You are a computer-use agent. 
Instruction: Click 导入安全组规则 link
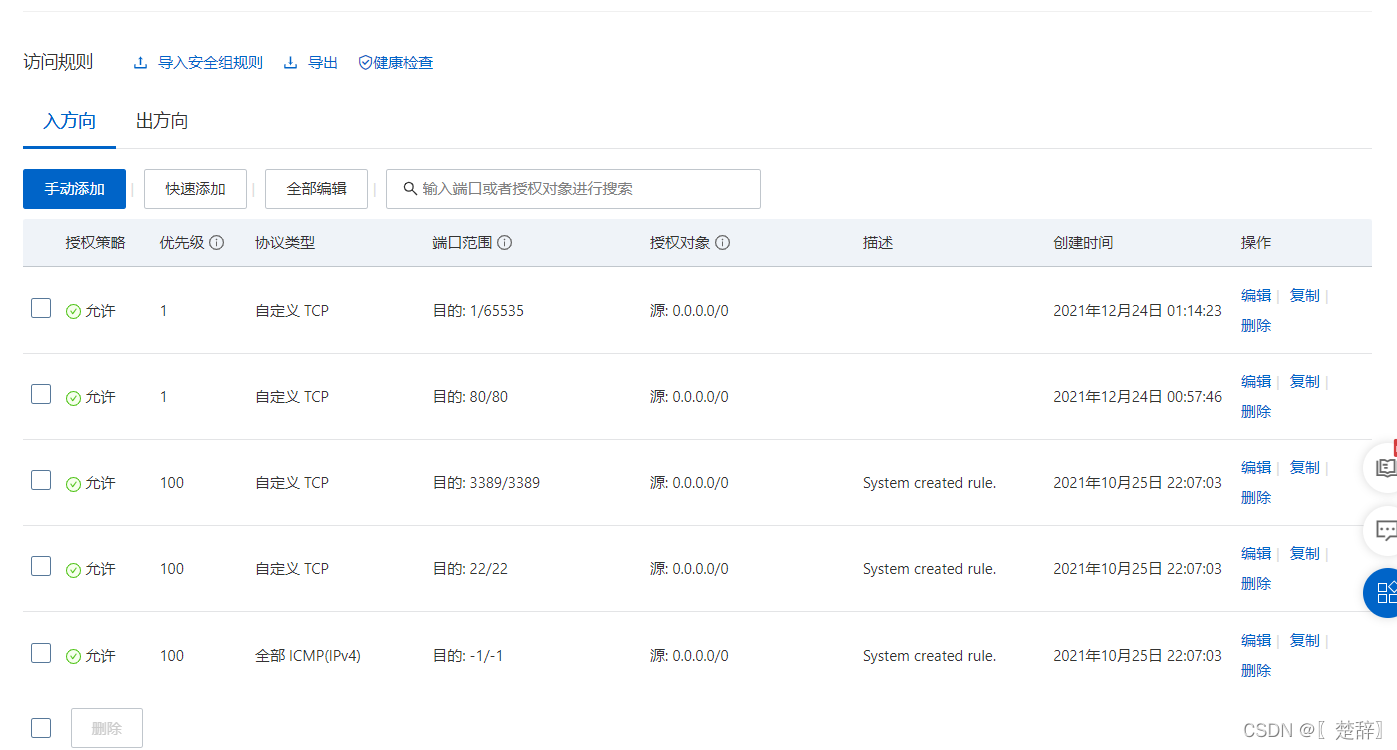[210, 63]
